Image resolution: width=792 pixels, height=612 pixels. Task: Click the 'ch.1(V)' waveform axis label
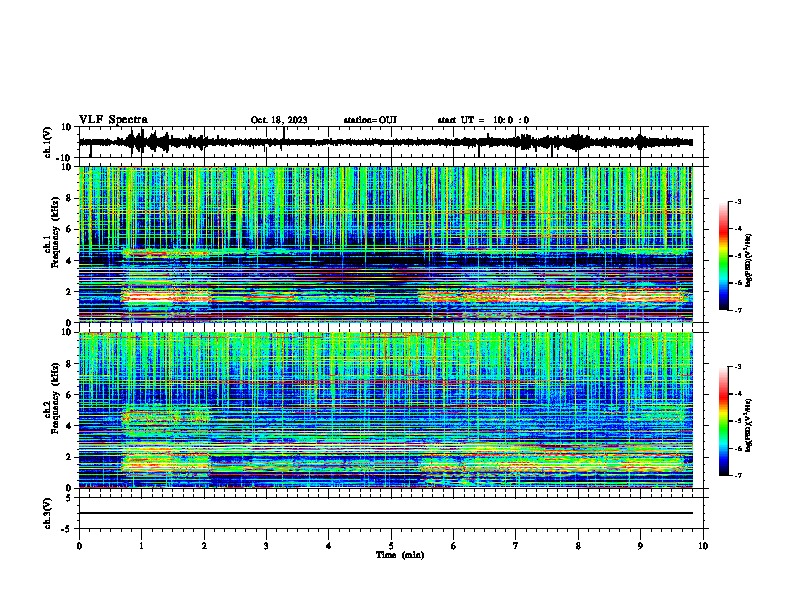[x=48, y=142]
